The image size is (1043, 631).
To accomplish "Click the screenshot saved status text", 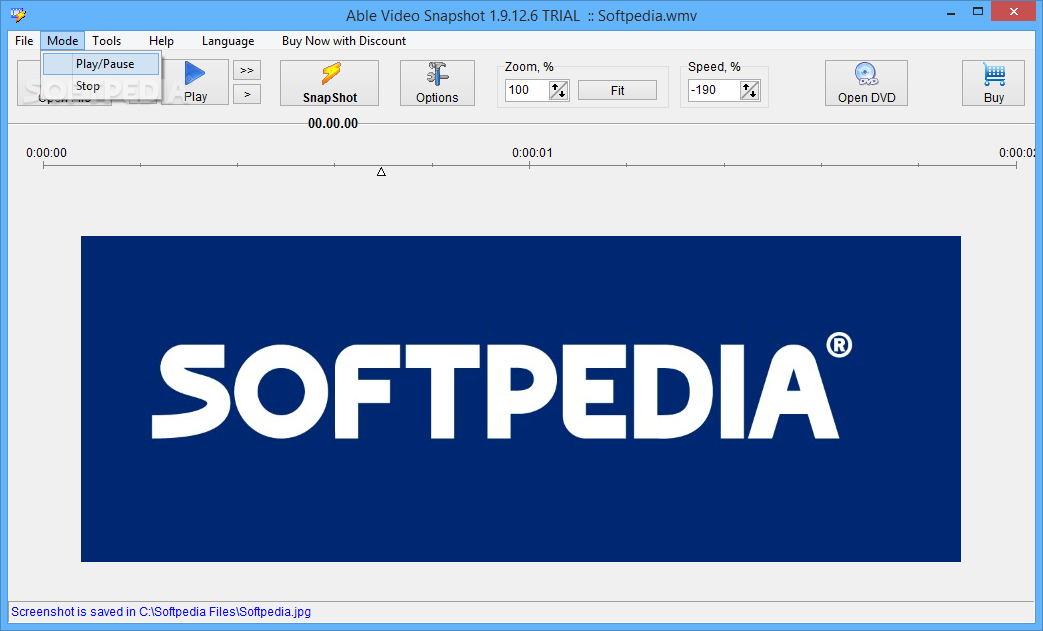I will click(x=161, y=612).
